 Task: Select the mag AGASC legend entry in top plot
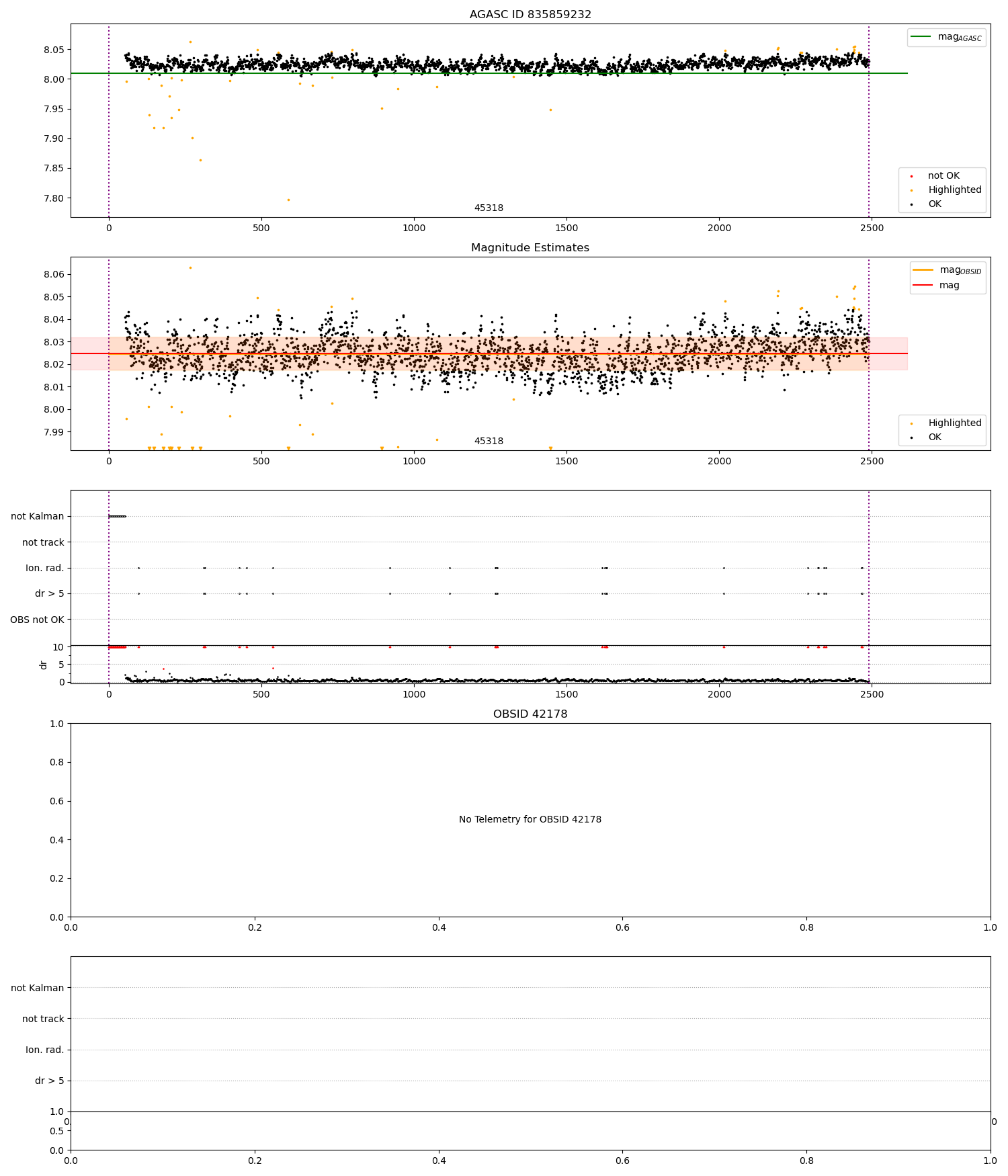[x=947, y=37]
